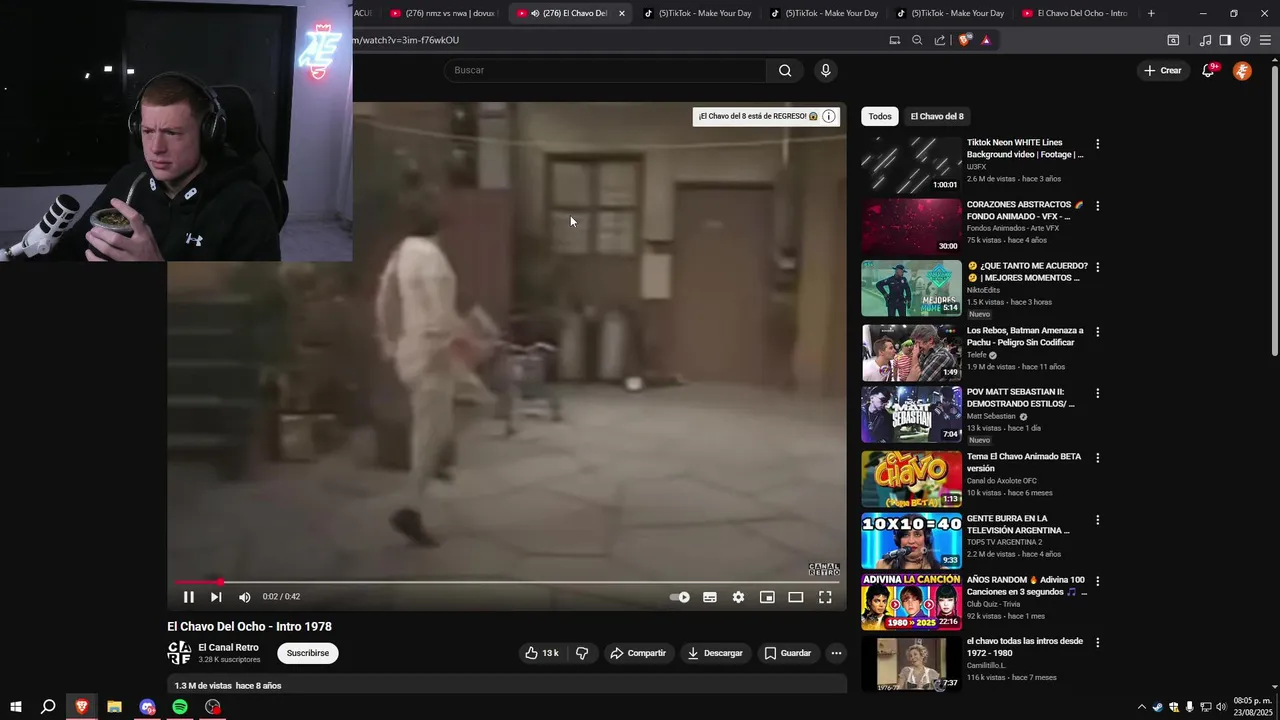Save video with Guardar
The height and width of the screenshot is (720, 1280).
[788, 653]
